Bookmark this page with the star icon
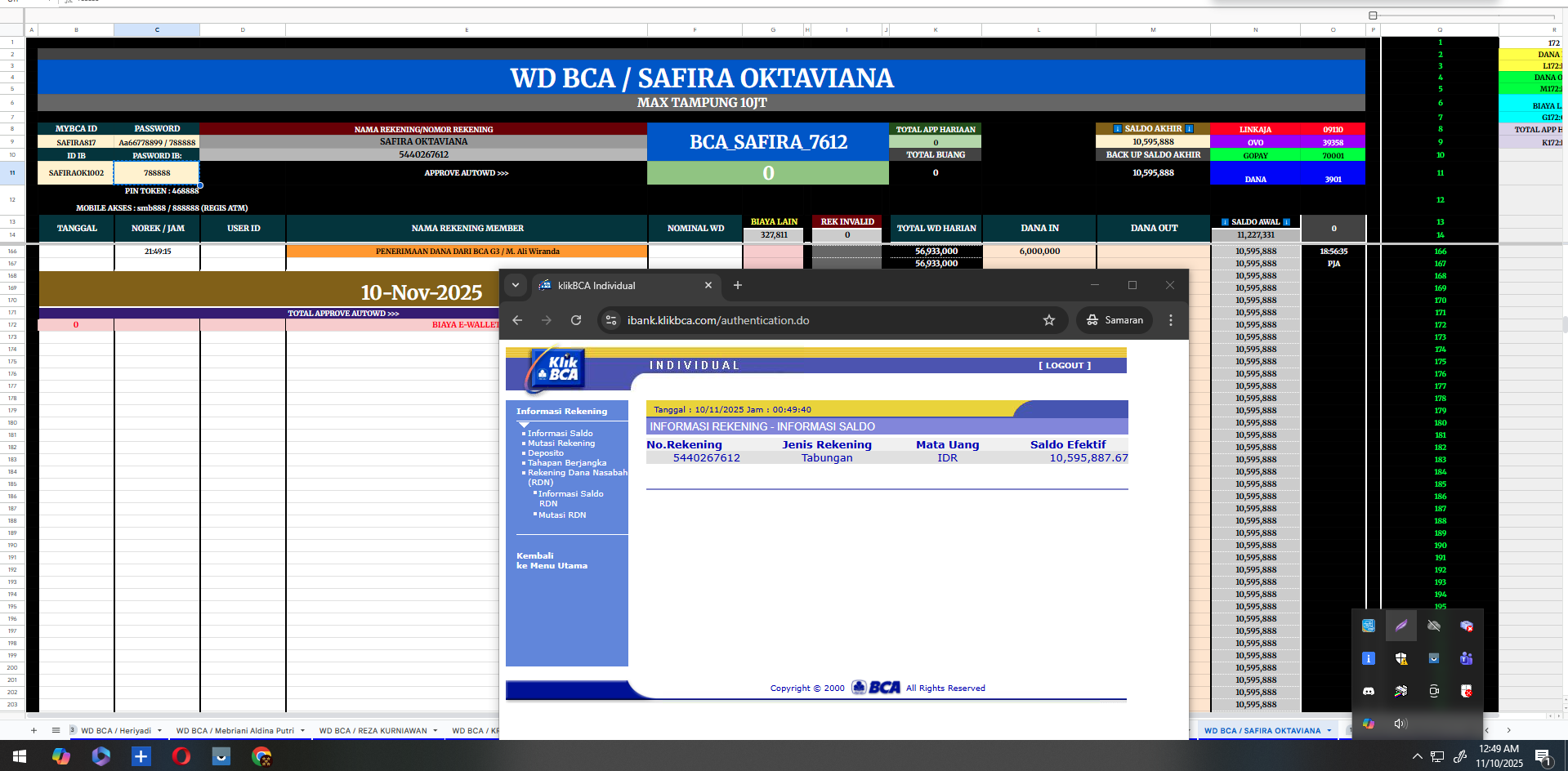This screenshot has height=771, width=1568. coord(1049,320)
